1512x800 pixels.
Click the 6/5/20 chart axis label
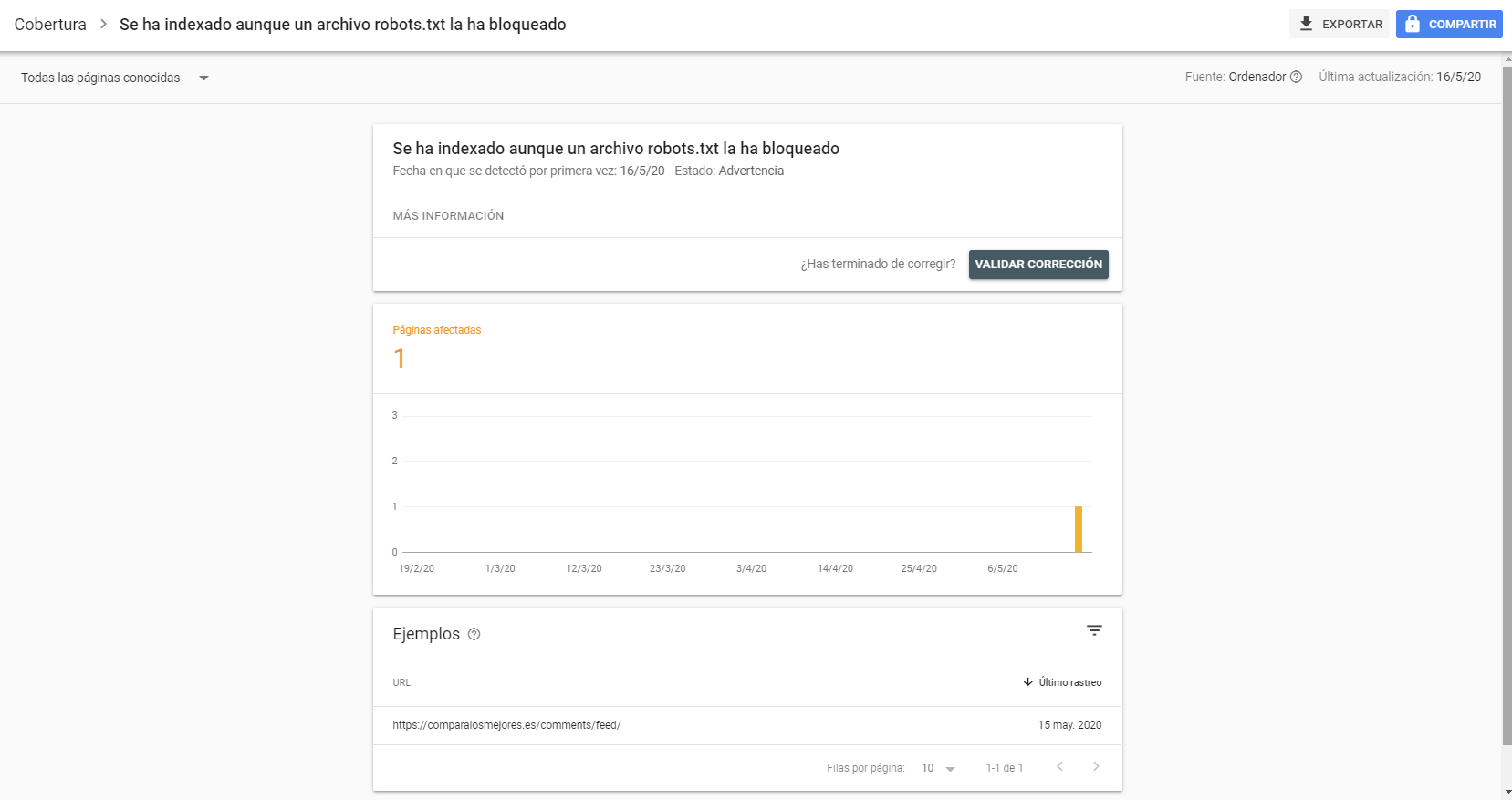[x=1002, y=568]
